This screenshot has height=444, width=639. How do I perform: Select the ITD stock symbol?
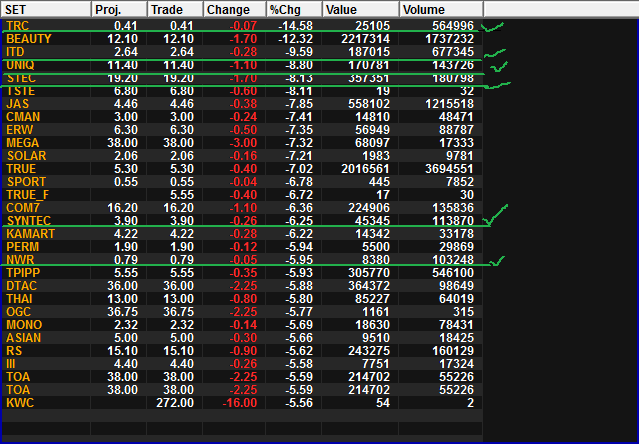[x=15, y=52]
